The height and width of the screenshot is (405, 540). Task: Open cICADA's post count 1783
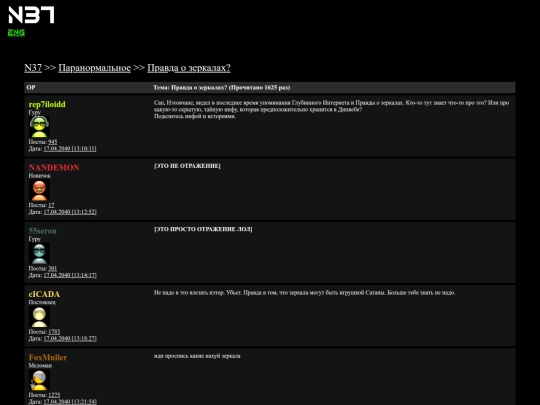54,332
